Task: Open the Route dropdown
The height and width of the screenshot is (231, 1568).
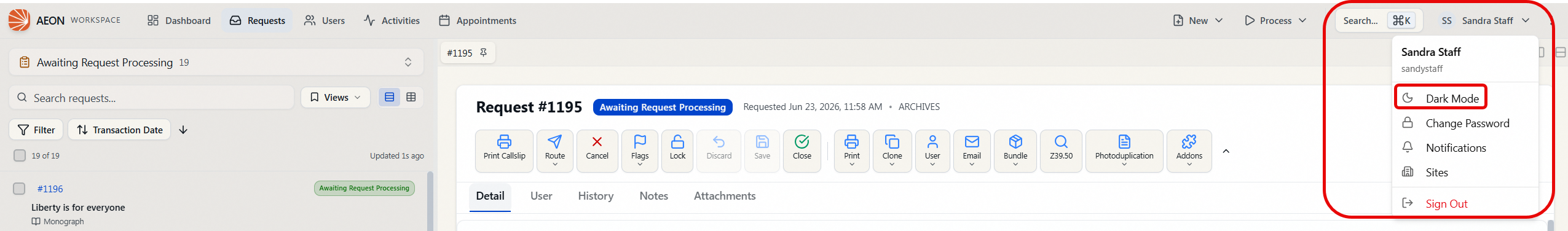Action: (x=554, y=151)
